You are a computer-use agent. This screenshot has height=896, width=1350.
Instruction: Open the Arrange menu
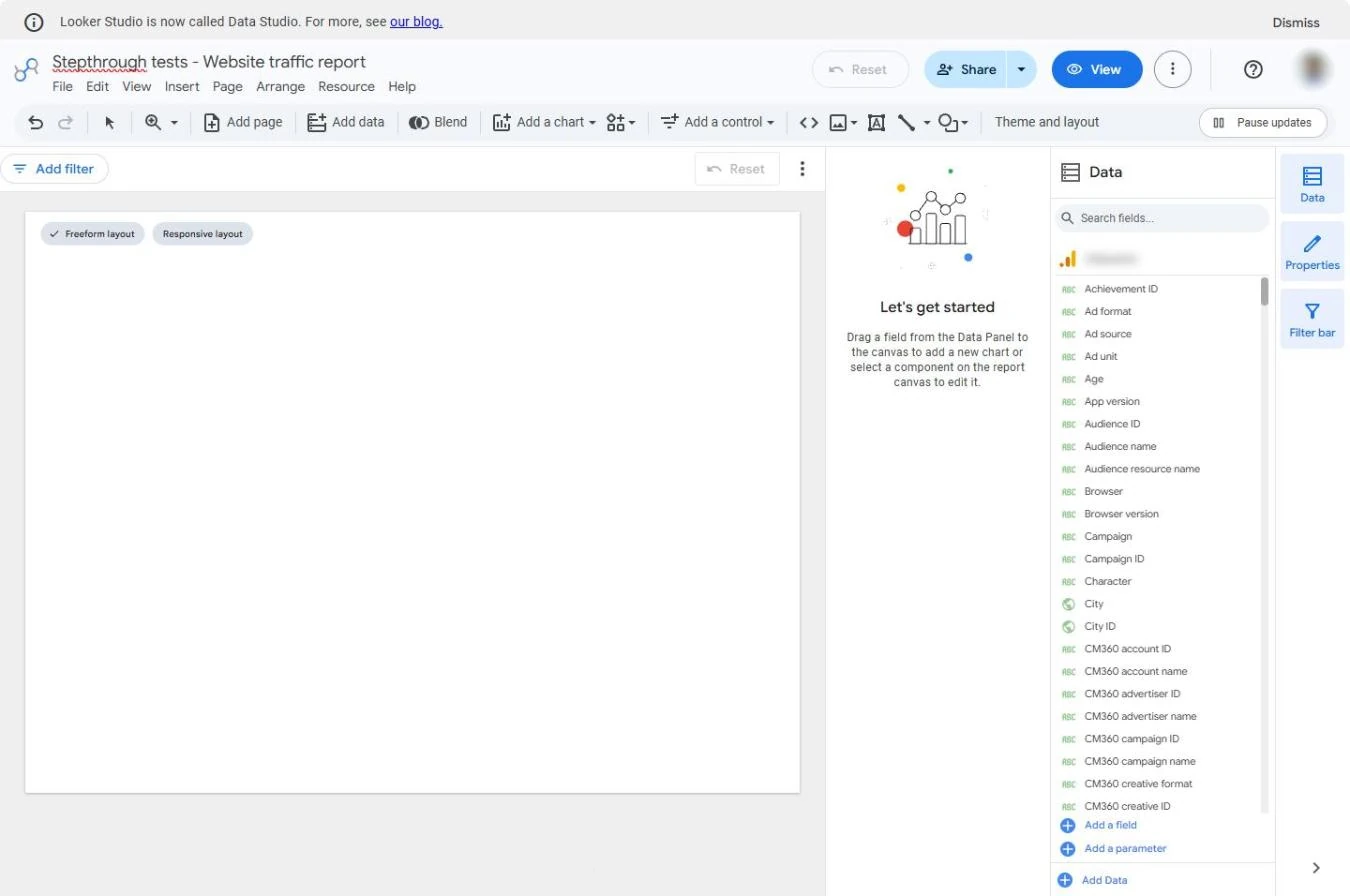click(280, 87)
